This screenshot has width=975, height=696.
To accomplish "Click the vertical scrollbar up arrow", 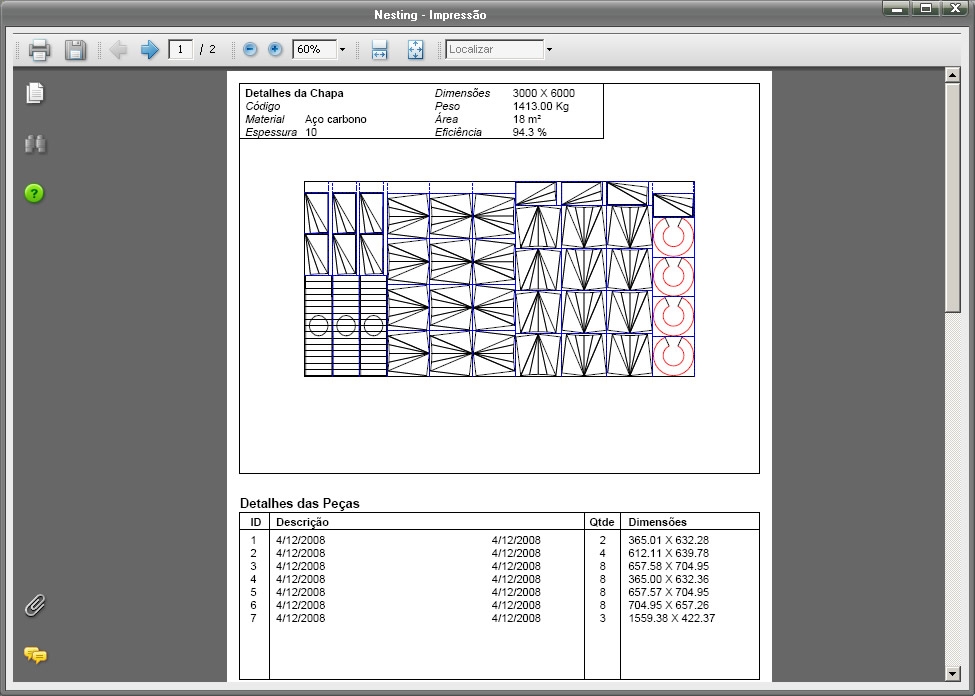I will pos(953,76).
